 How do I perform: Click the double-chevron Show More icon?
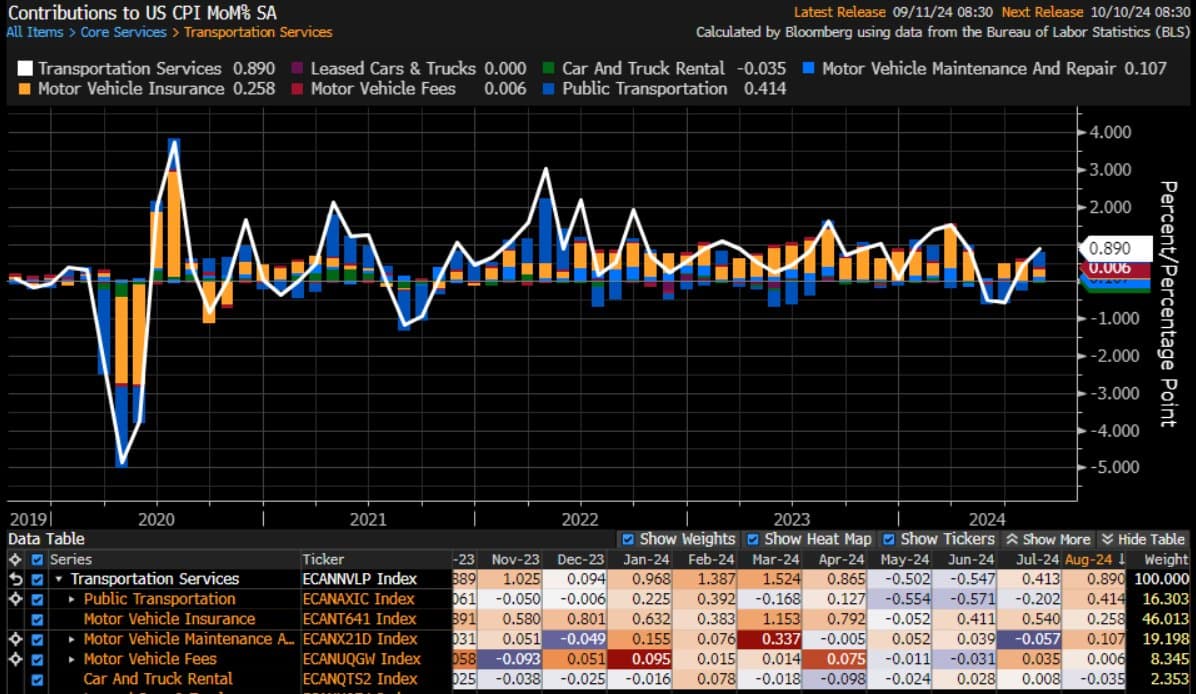1012,539
